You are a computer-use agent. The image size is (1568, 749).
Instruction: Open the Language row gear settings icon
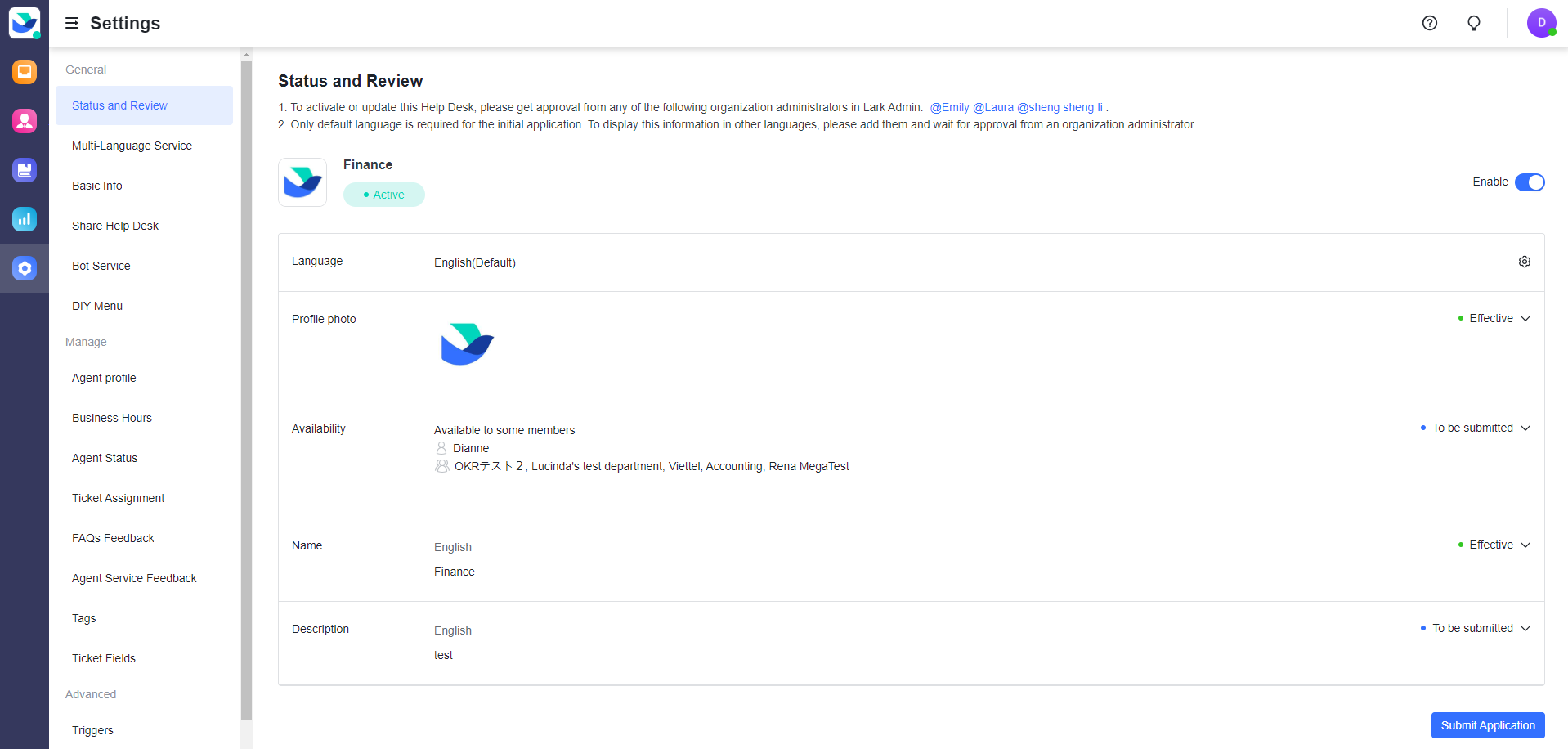1525,262
